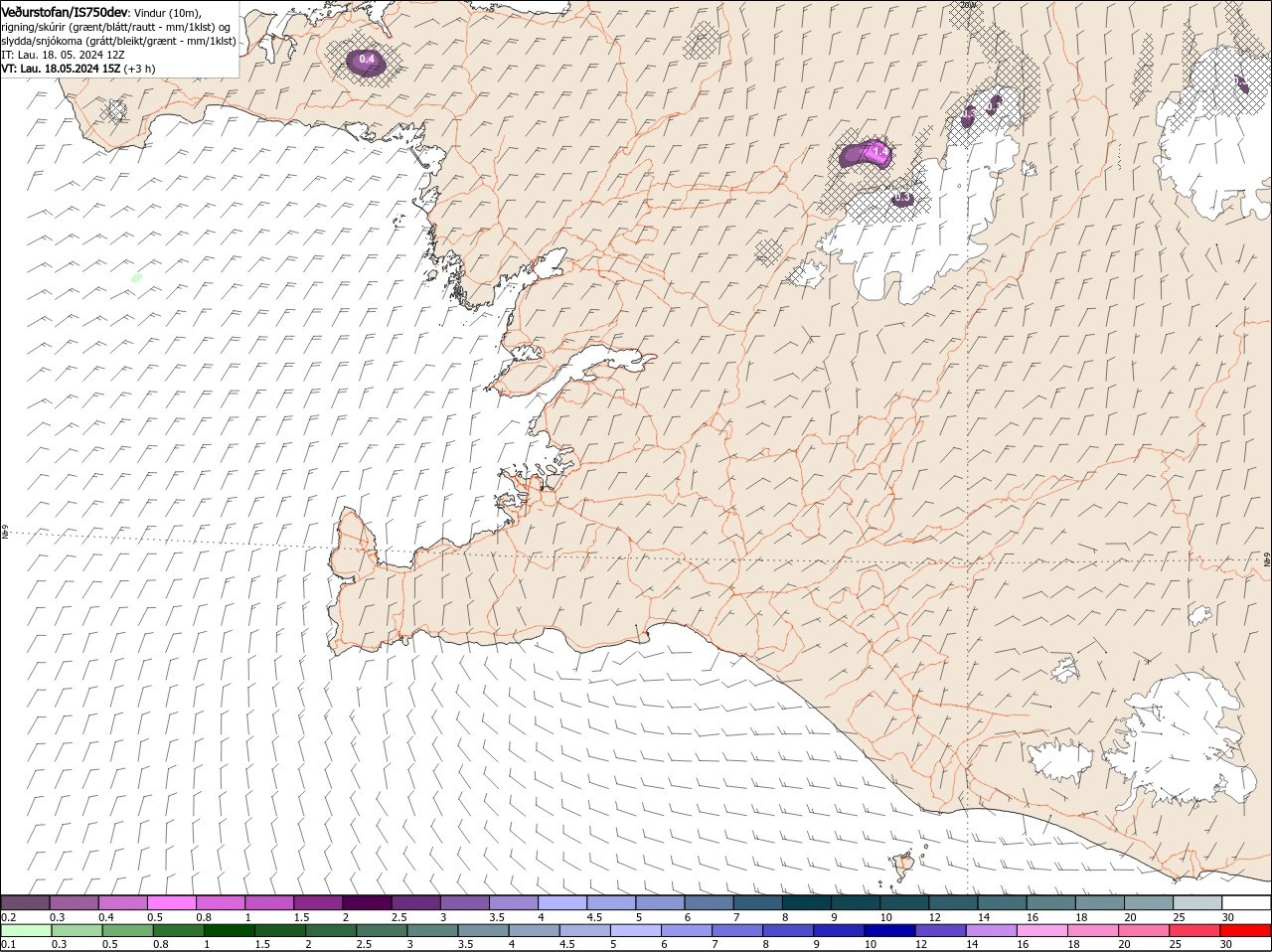Click the 0.2 label on the upper scale
Screen dimensions: 1272x952
click(x=8, y=917)
